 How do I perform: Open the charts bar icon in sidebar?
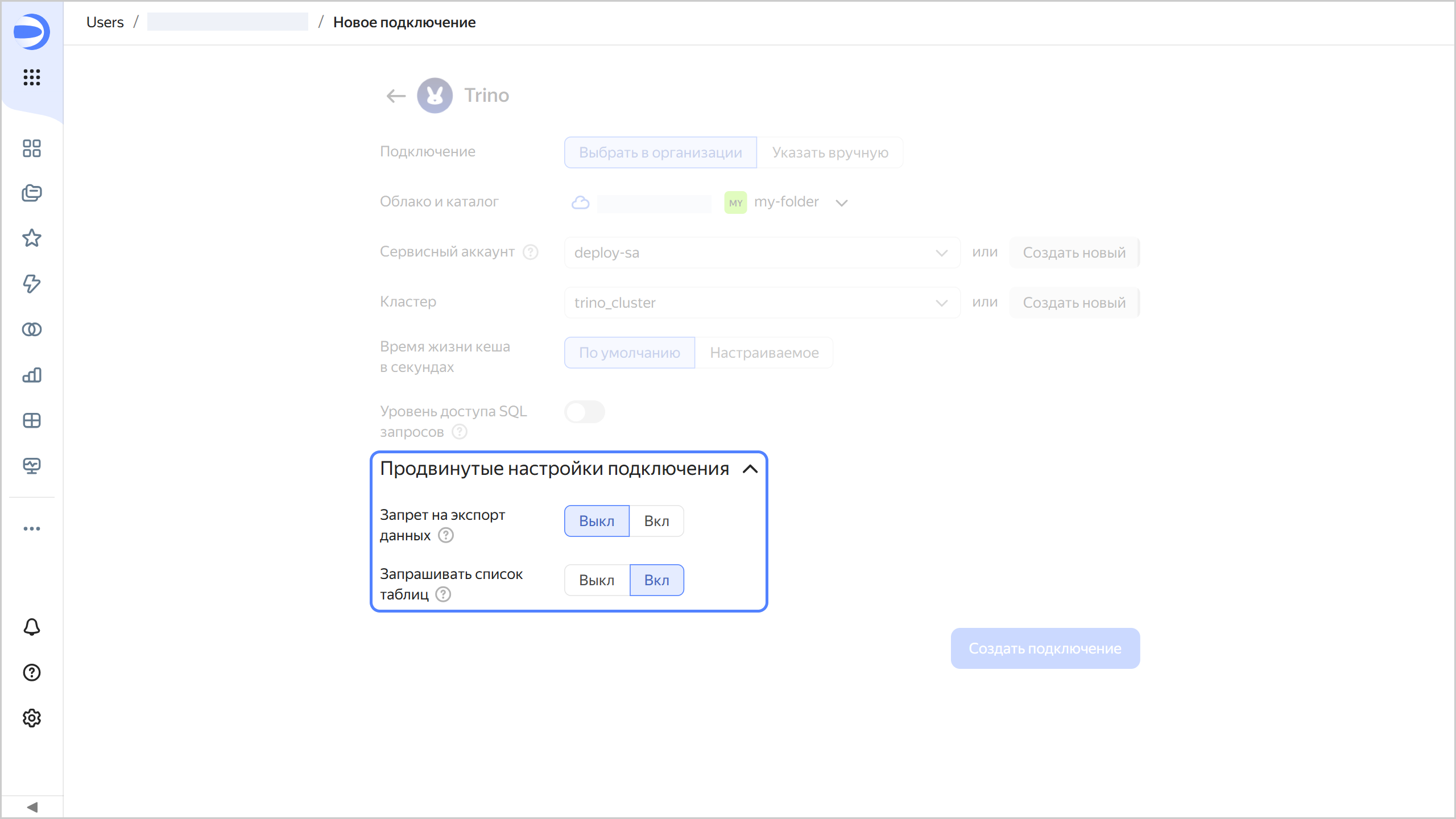(32, 375)
